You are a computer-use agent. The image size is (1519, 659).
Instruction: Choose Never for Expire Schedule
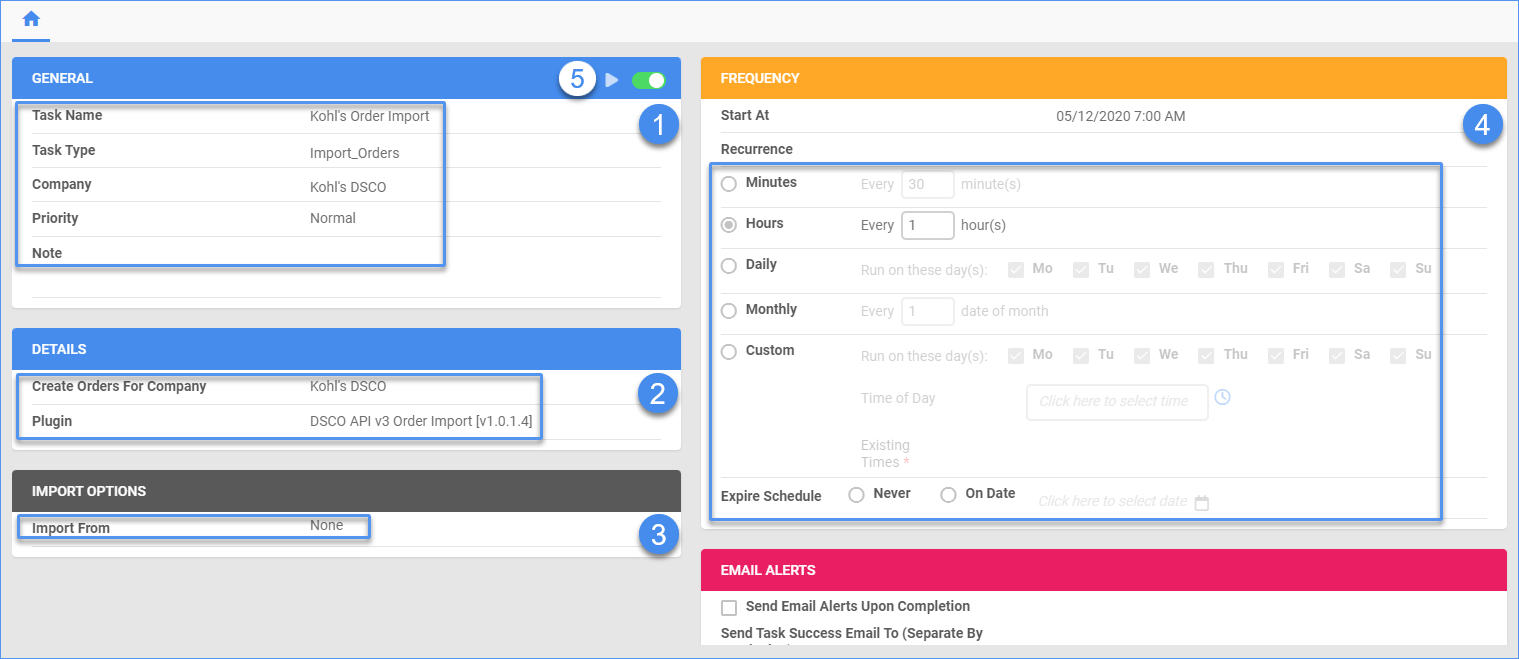856,494
